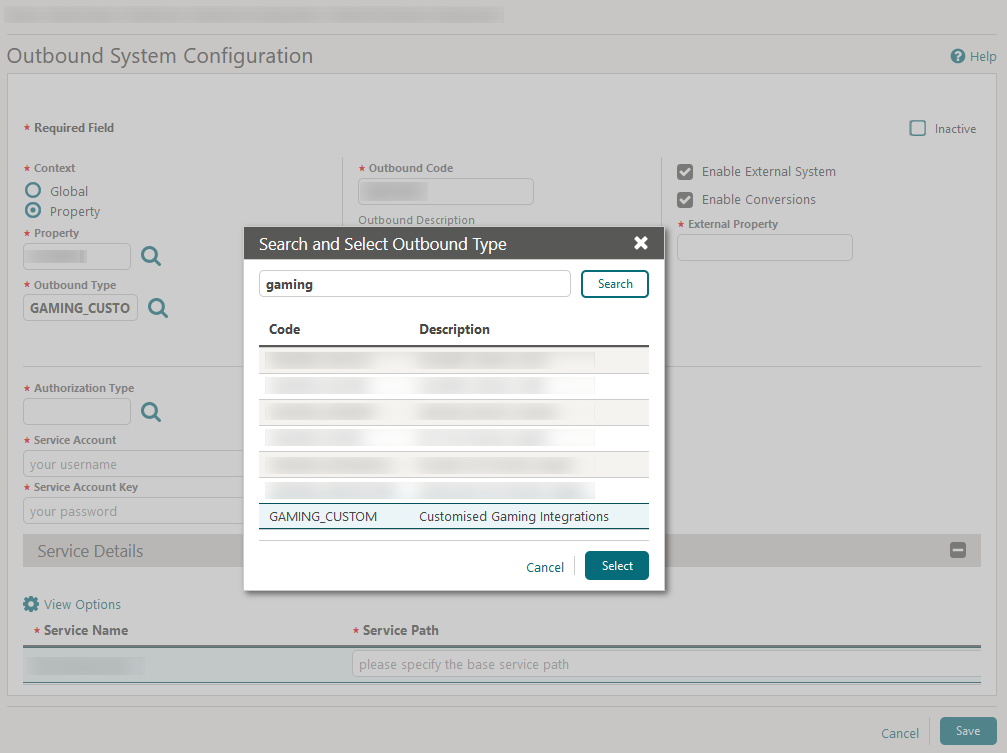Screen dimensions: 1007x753
Task: Open the Authorization Type lookup magnifier
Action: (x=150, y=411)
